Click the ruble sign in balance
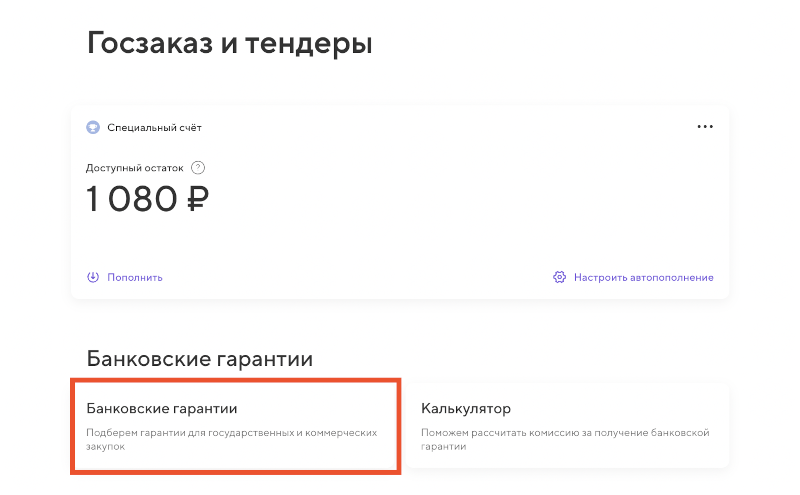Viewport: 800px width, 495px height. pos(197,200)
